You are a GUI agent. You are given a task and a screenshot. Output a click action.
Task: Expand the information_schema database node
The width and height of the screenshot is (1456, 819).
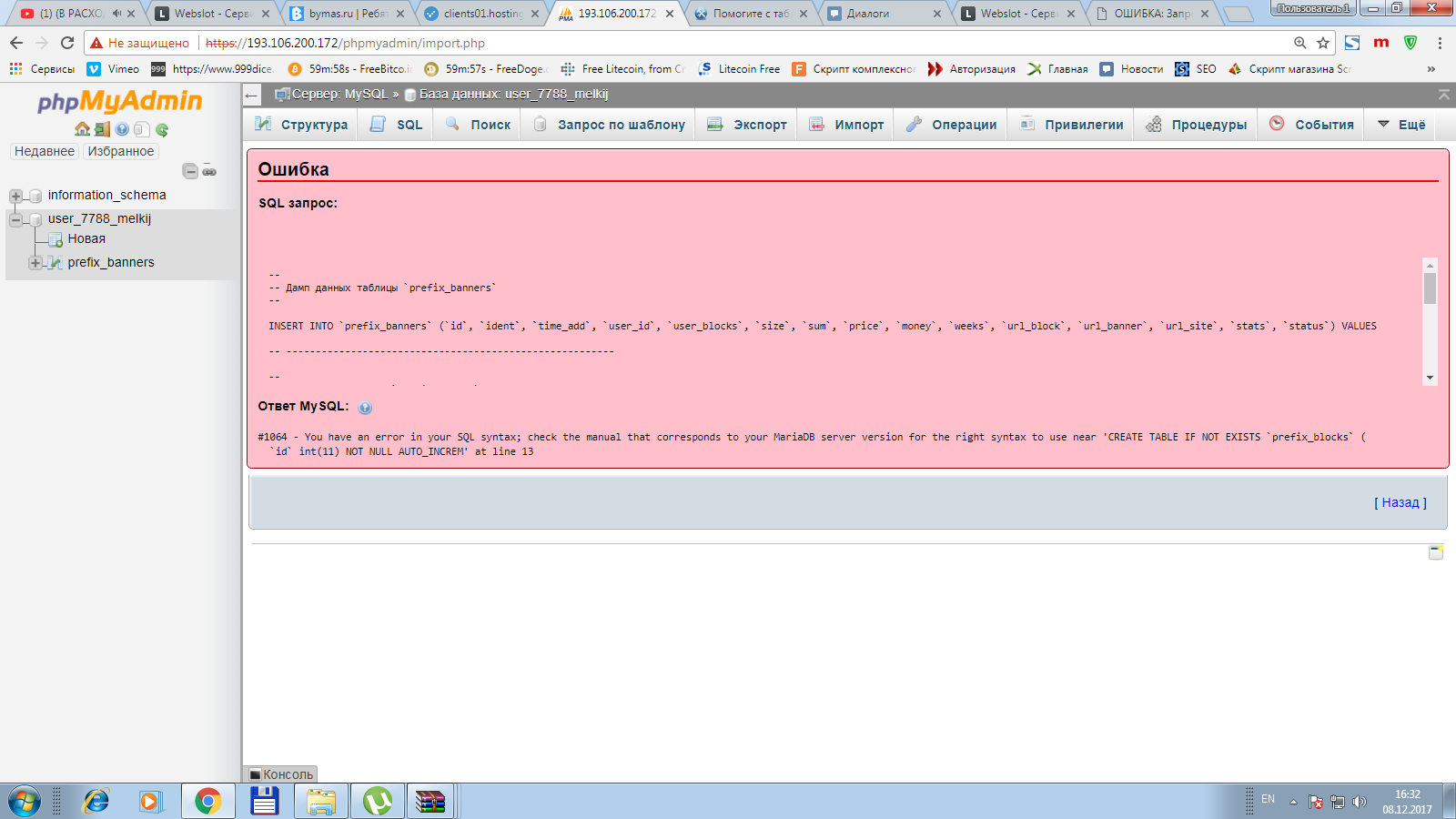pos(15,196)
